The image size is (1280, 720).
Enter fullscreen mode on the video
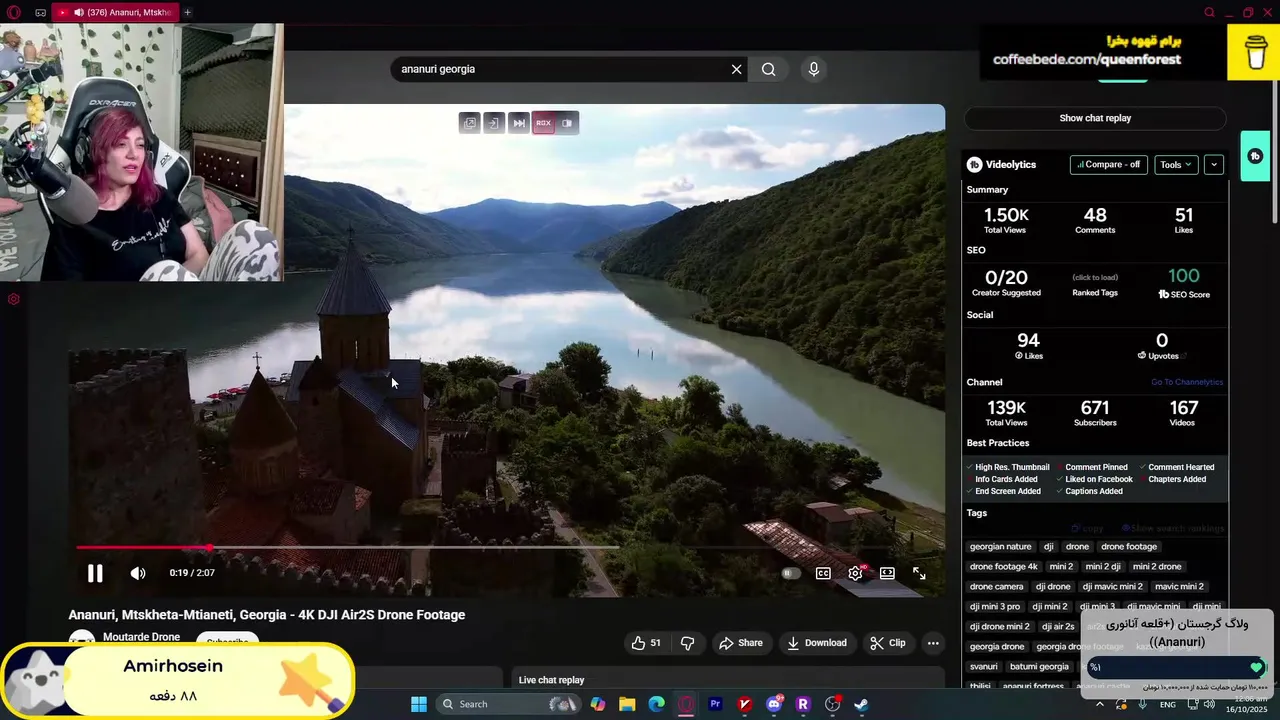pyautogui.click(x=919, y=573)
